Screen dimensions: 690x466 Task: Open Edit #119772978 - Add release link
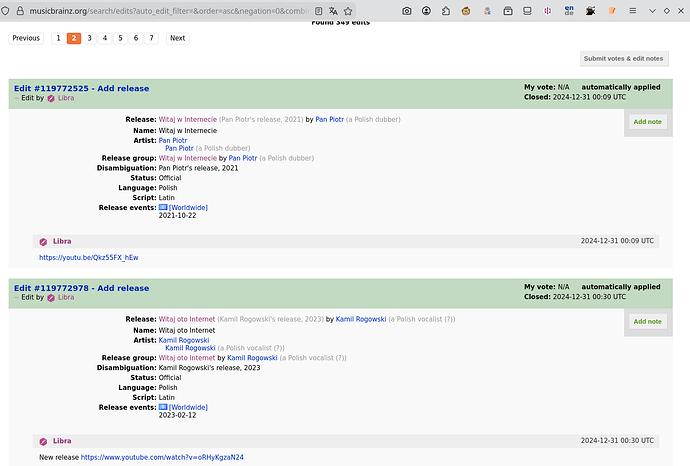tap(81, 288)
